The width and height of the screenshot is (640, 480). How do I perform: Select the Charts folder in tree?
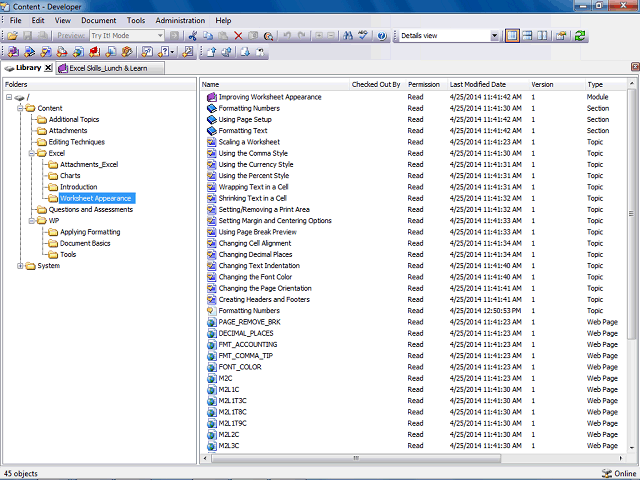(70, 176)
